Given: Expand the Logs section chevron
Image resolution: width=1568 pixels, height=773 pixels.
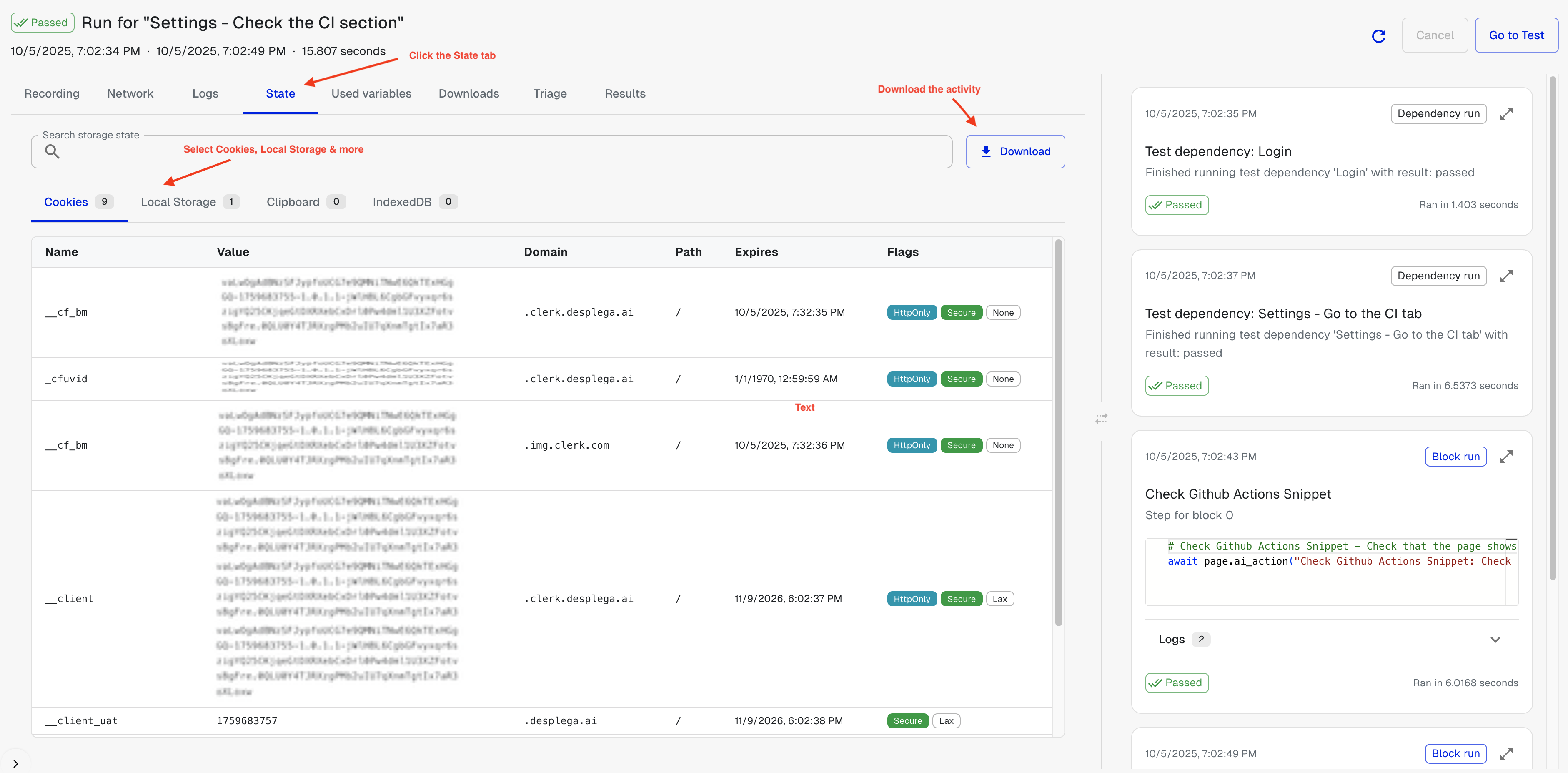Looking at the screenshot, I should coord(1495,639).
